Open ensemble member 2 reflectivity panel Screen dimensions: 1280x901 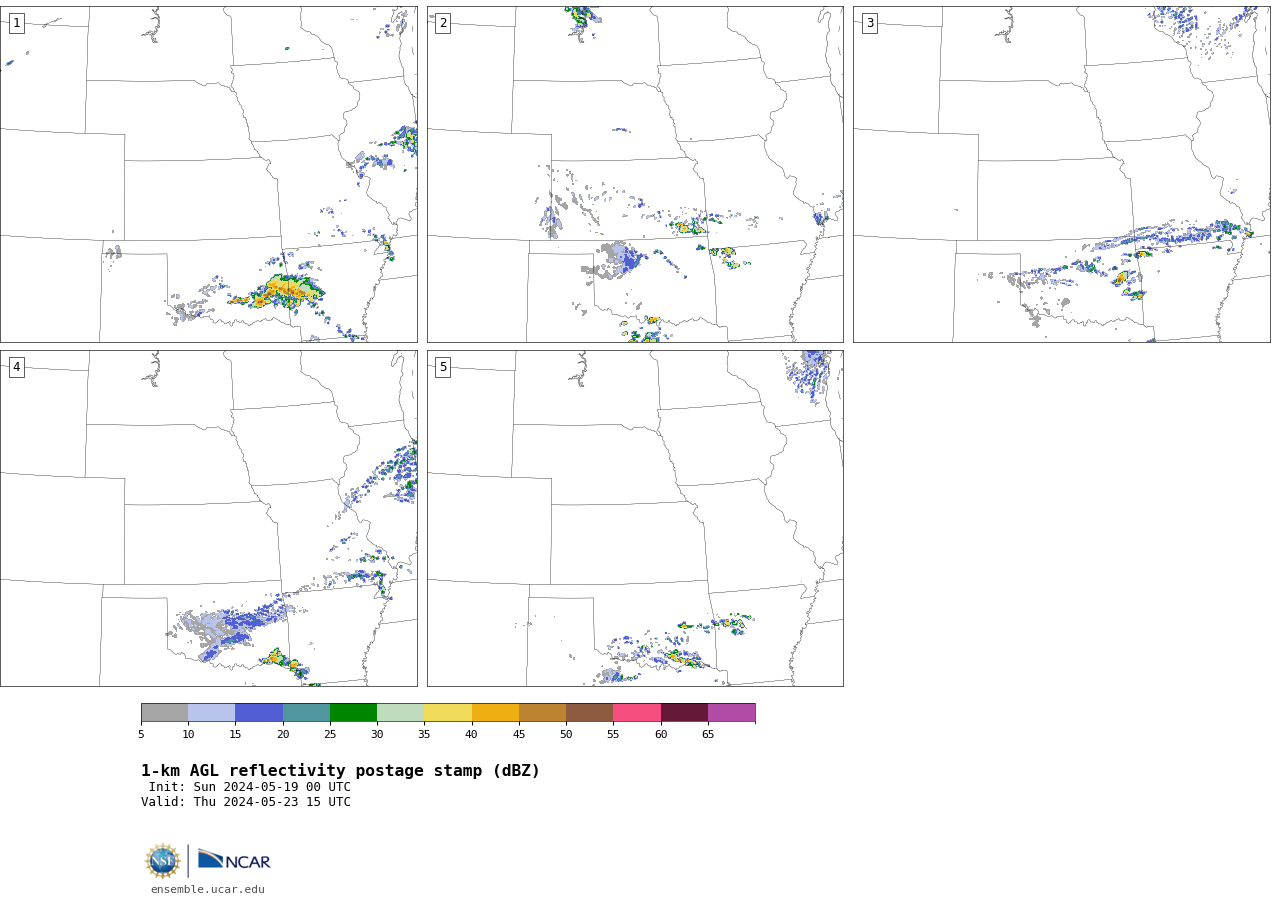635,174
